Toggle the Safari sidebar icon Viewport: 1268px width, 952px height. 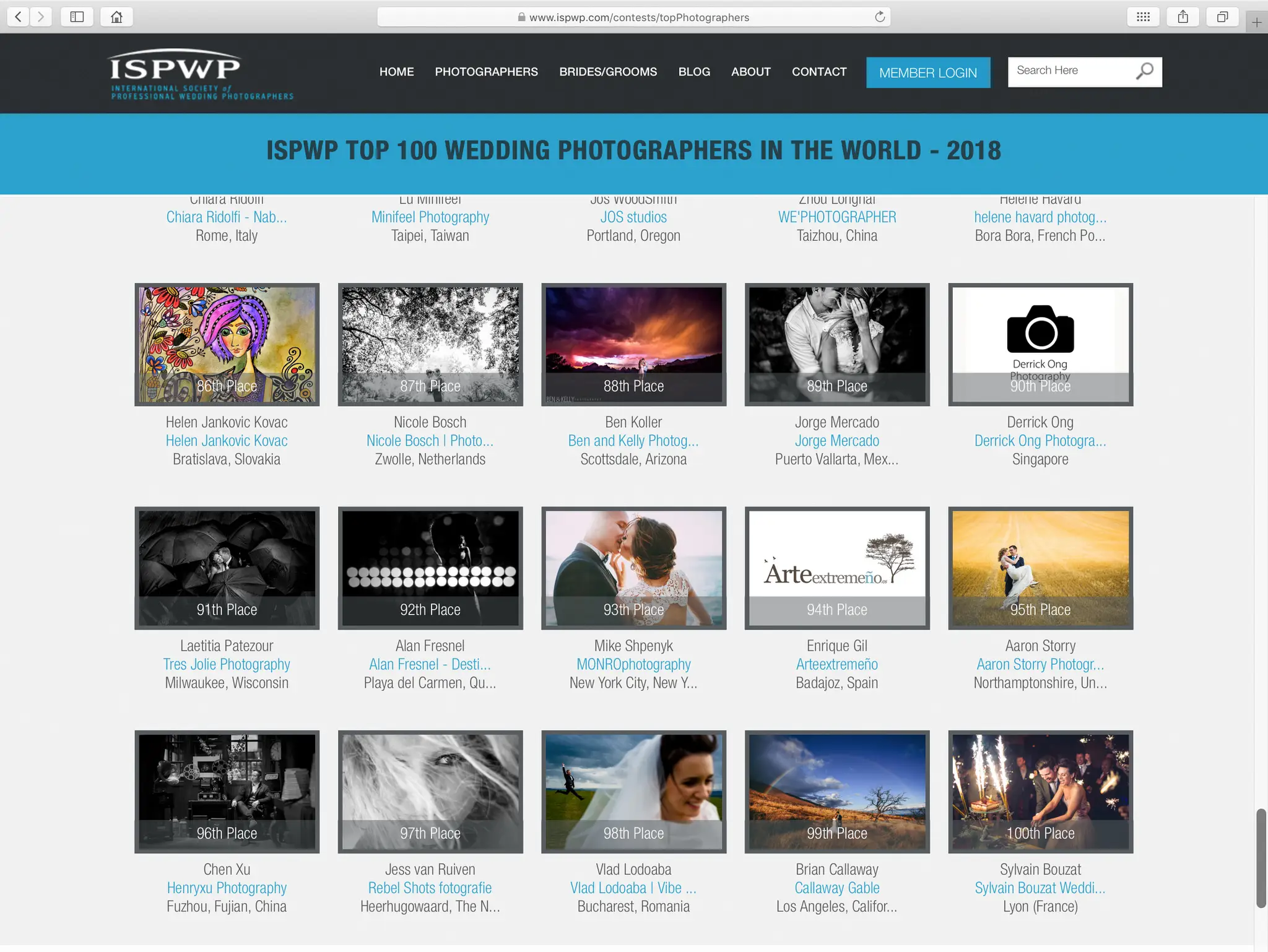(x=77, y=17)
